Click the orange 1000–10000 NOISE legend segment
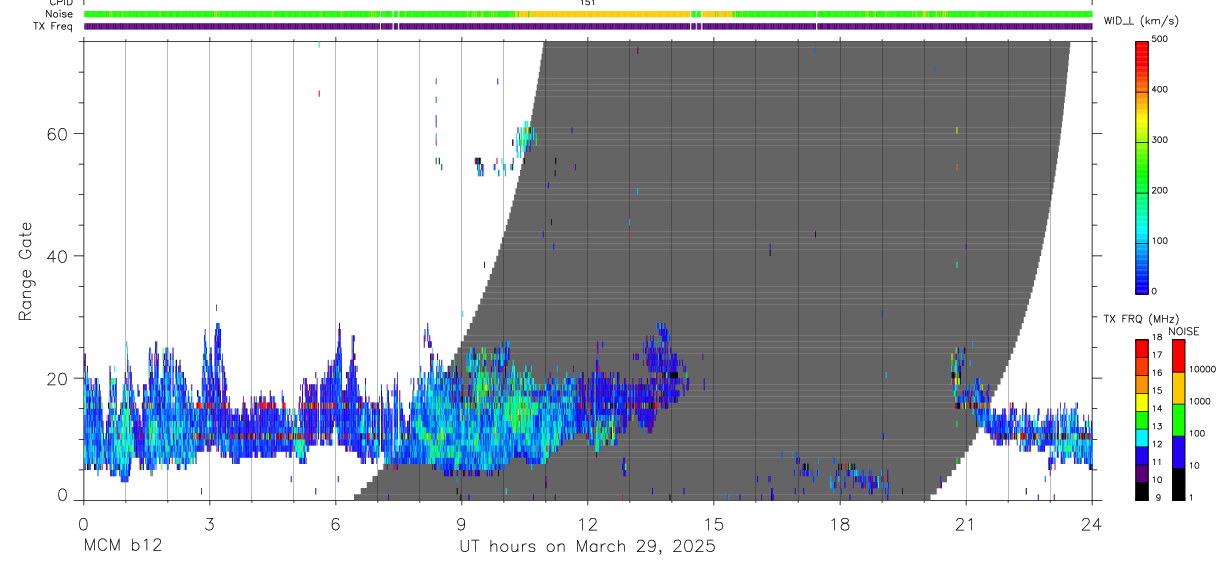Screen dimensions: 1228x567 1179,387
